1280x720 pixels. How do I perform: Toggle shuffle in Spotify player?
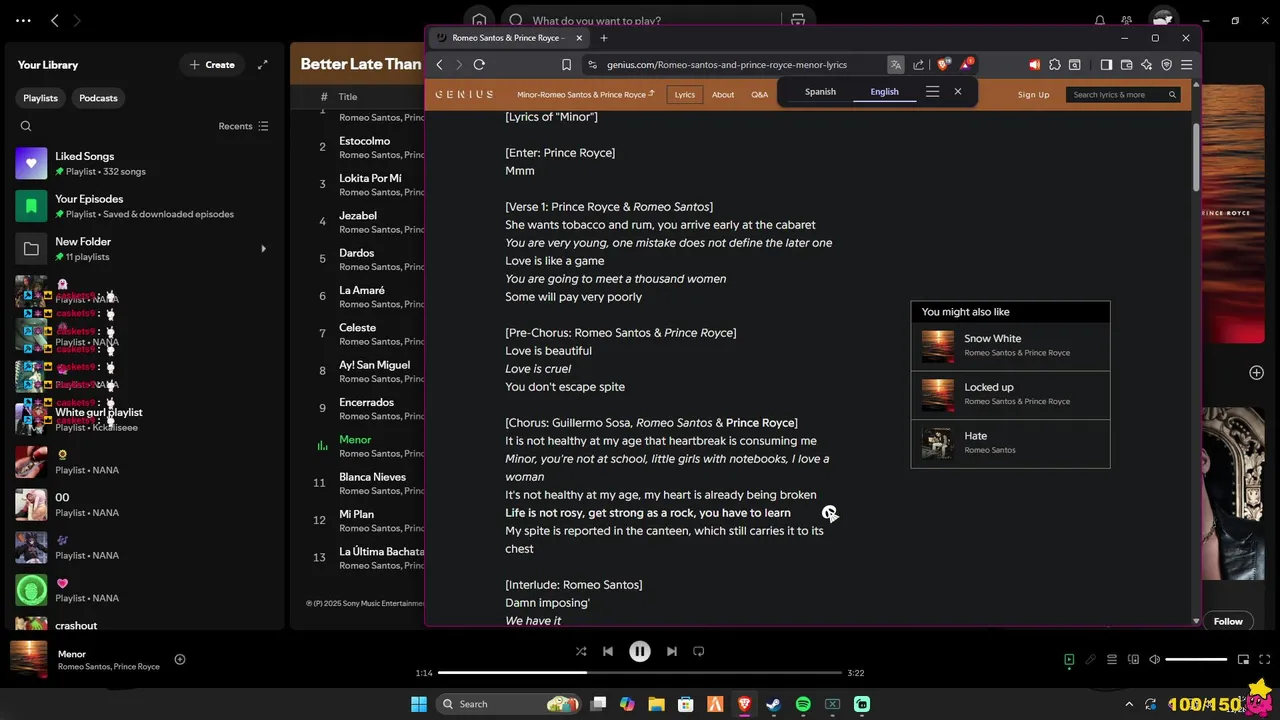(x=581, y=651)
